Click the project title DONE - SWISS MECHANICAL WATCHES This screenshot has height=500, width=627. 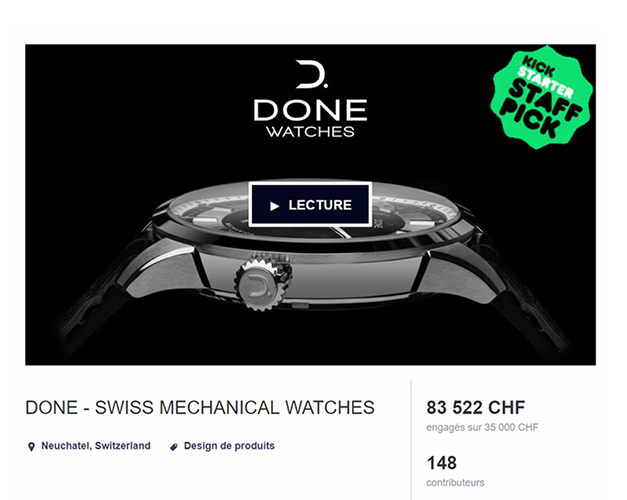pyautogui.click(x=200, y=408)
